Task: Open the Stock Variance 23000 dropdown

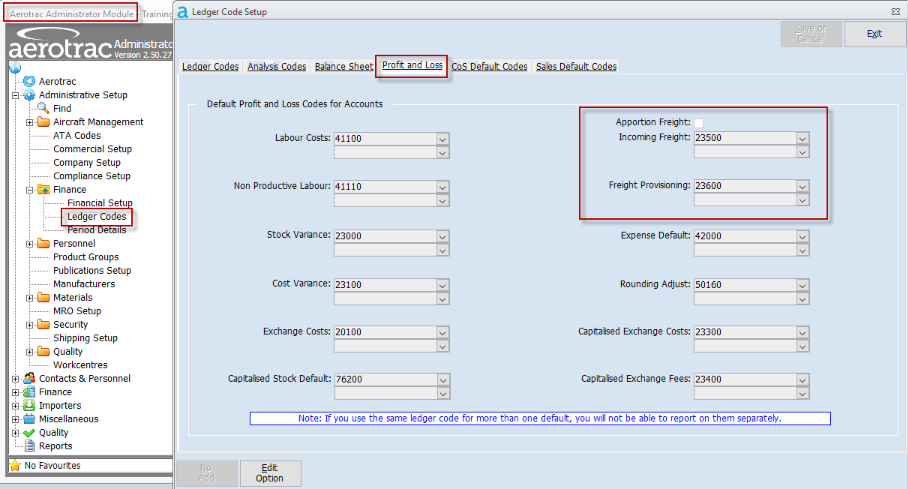Action: click(x=442, y=236)
